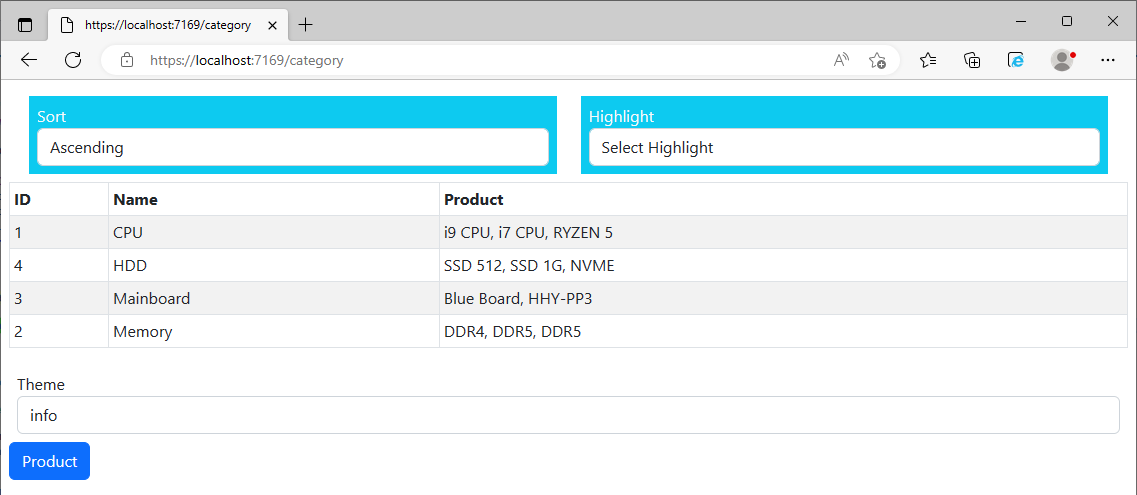Click the Highlight label
The image size is (1137, 495).
(621, 116)
